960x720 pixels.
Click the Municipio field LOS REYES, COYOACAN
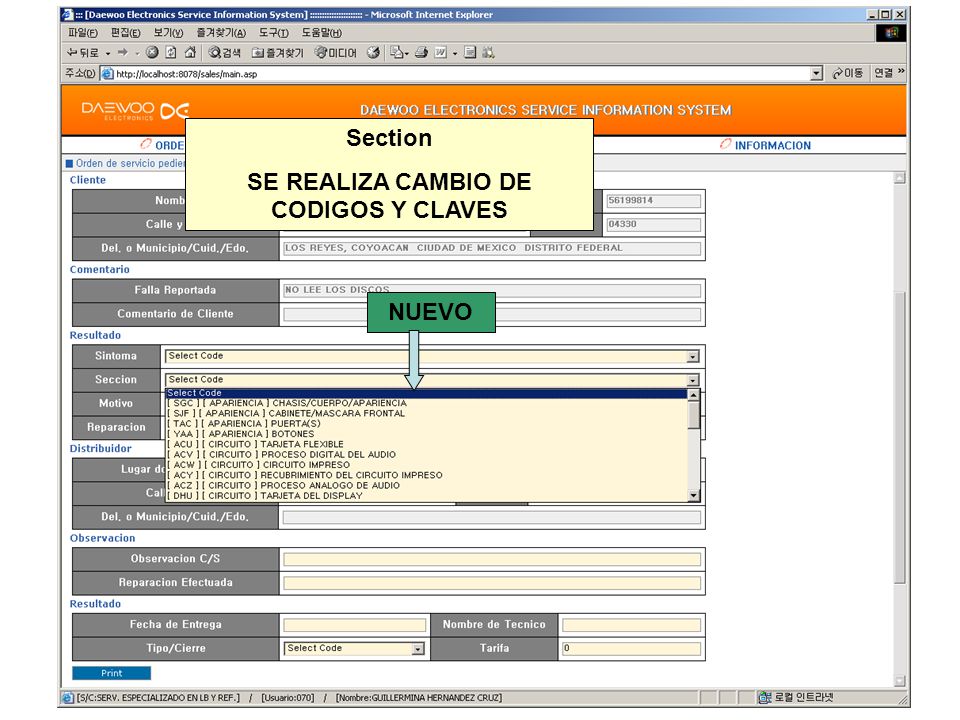click(492, 249)
